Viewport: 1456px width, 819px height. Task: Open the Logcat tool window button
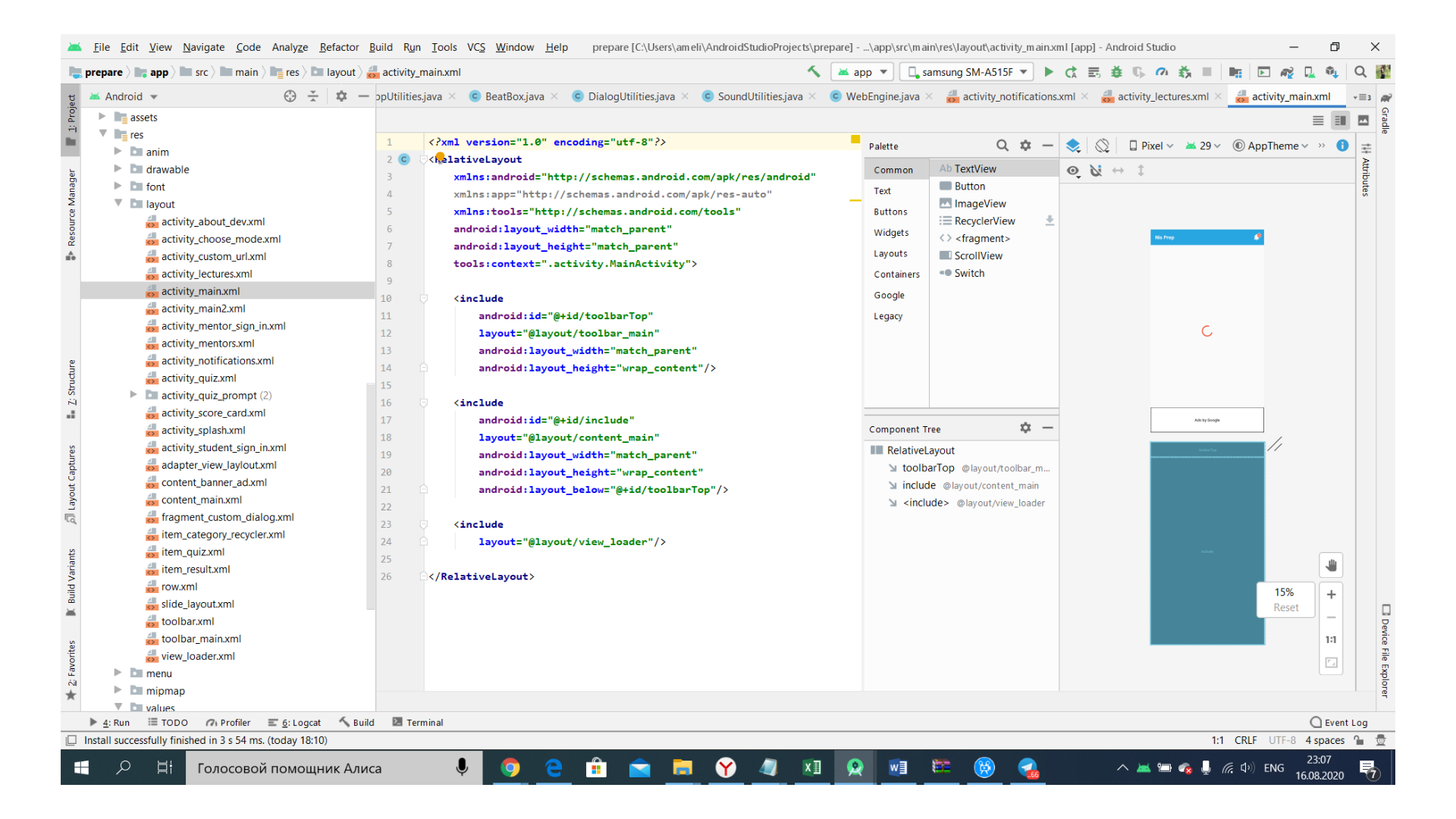pyautogui.click(x=295, y=723)
